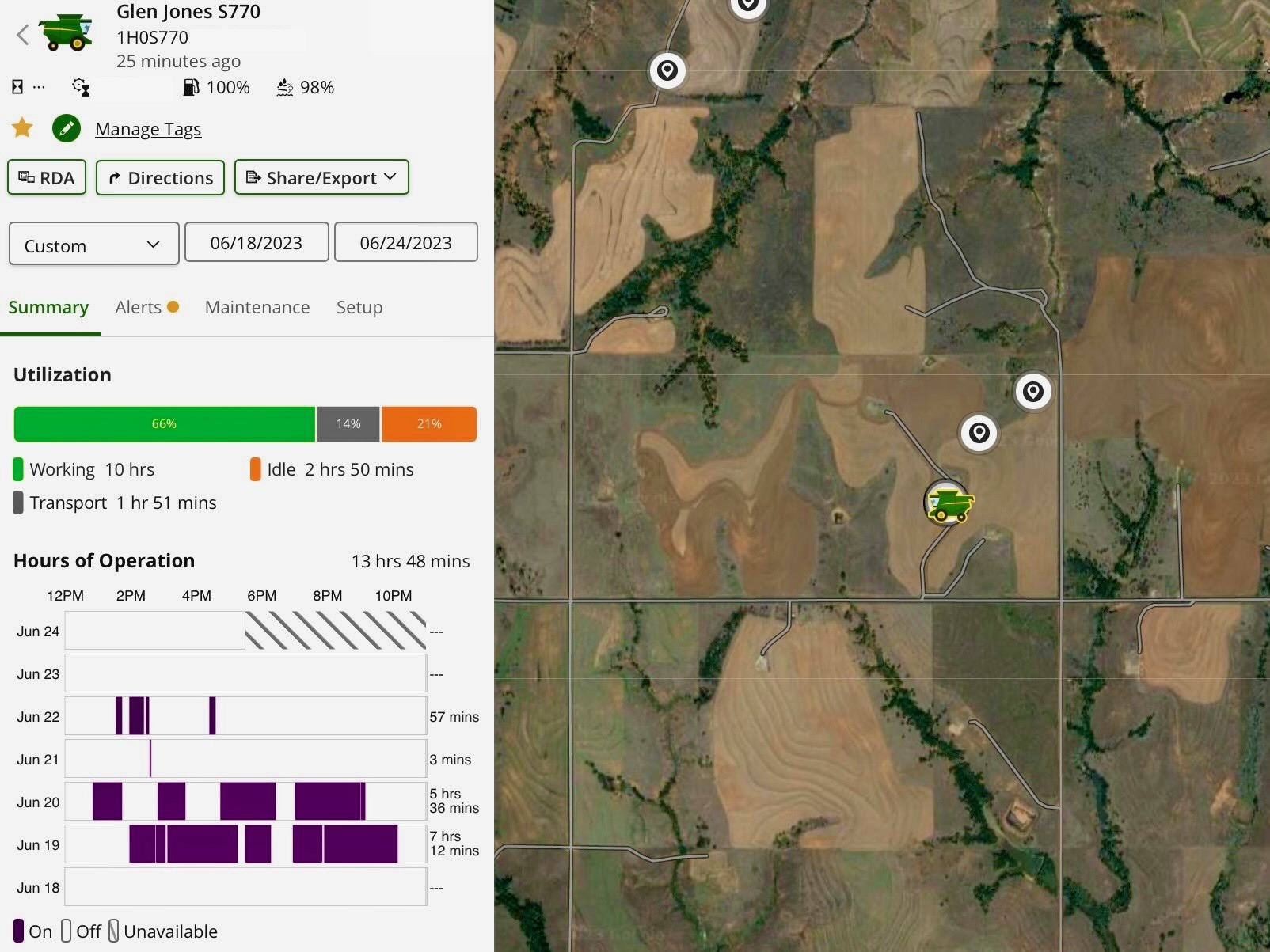
Task: Click the Directions button
Action: click(160, 177)
